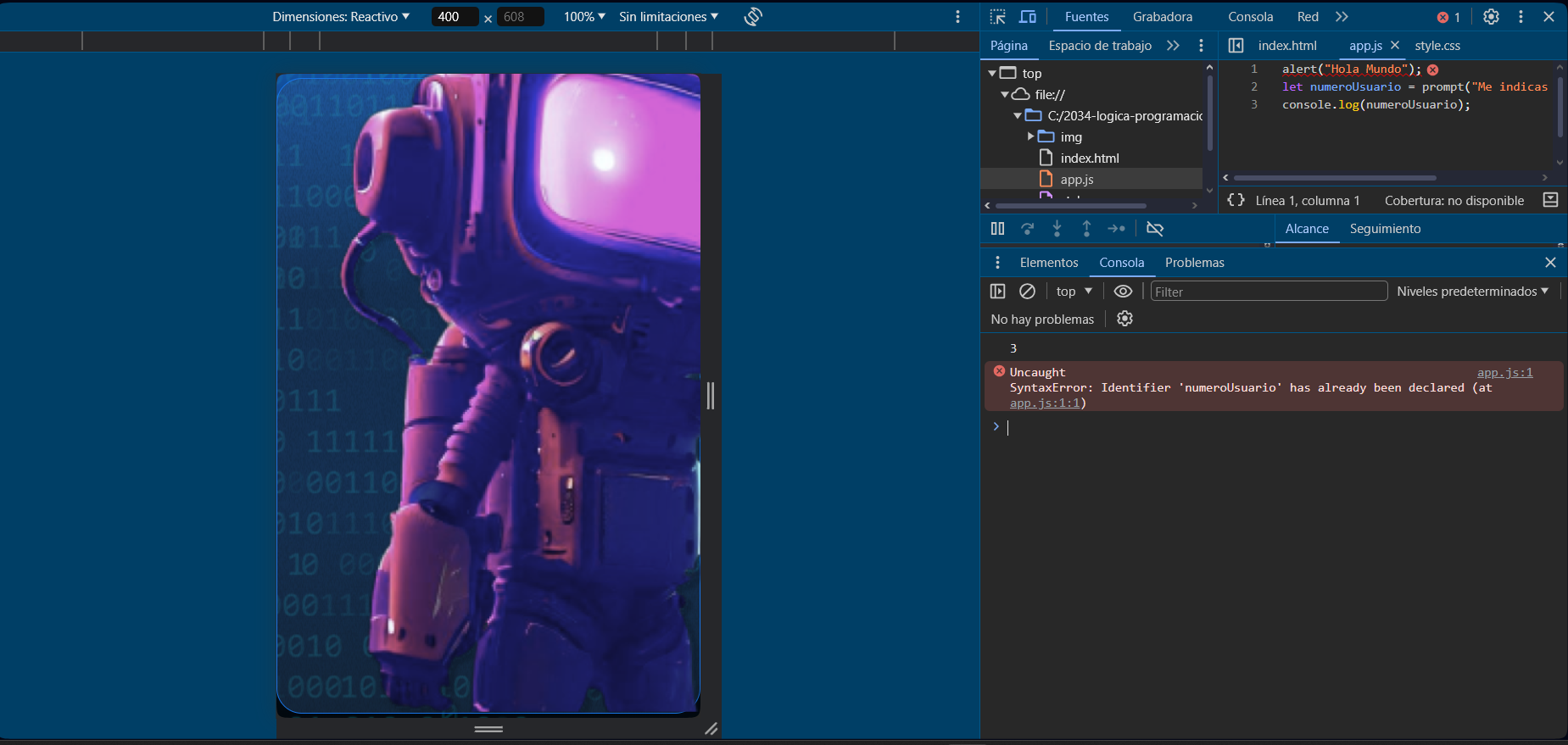Open DevTools settings gear
1568x745 pixels.
click(1491, 17)
